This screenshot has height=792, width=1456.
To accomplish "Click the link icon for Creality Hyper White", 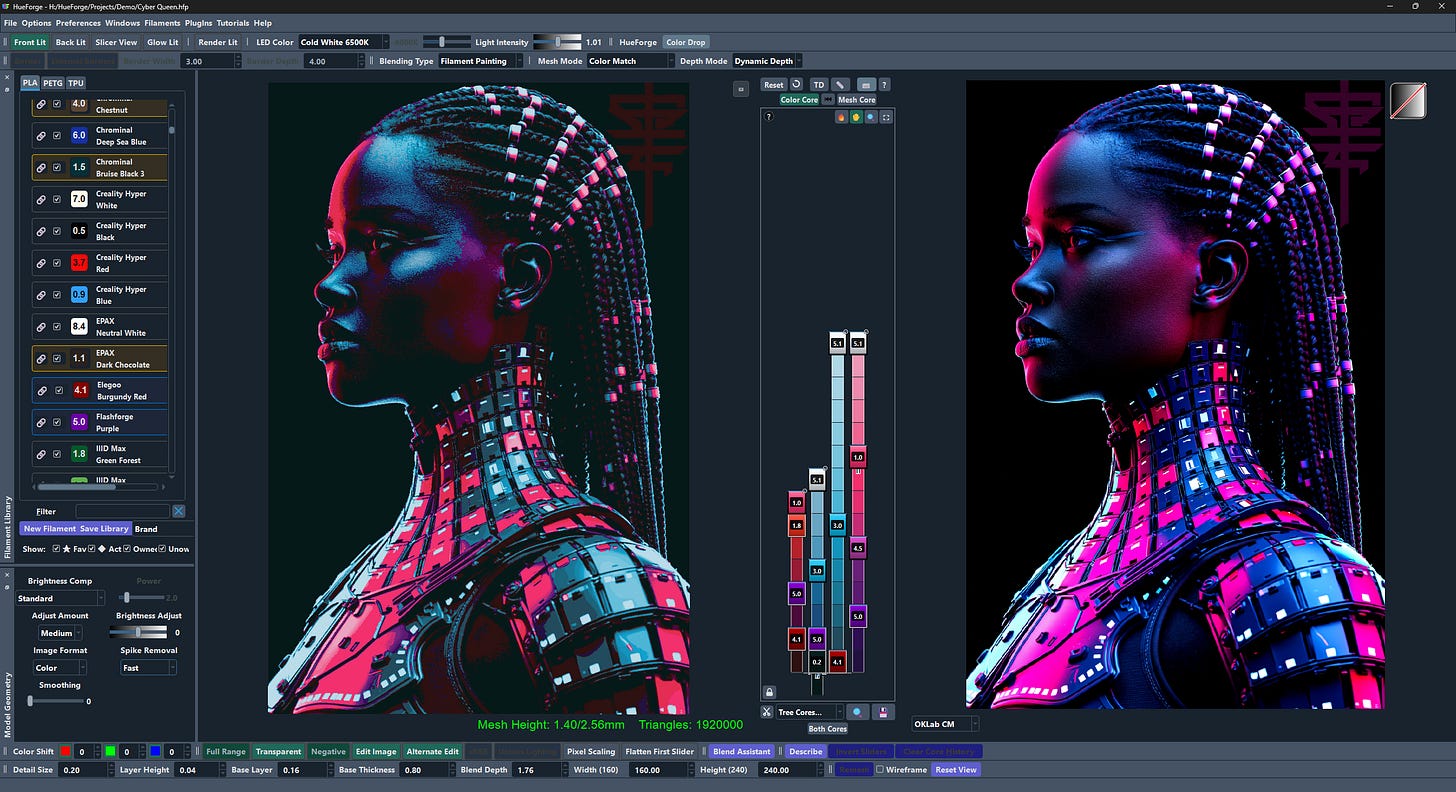I will [41, 199].
